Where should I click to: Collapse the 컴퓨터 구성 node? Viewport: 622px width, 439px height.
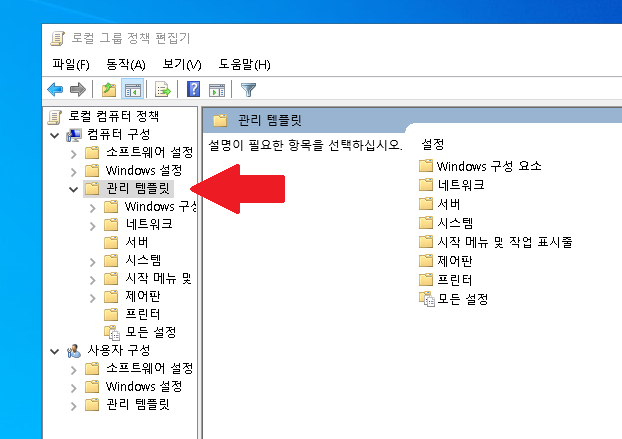(x=55, y=136)
